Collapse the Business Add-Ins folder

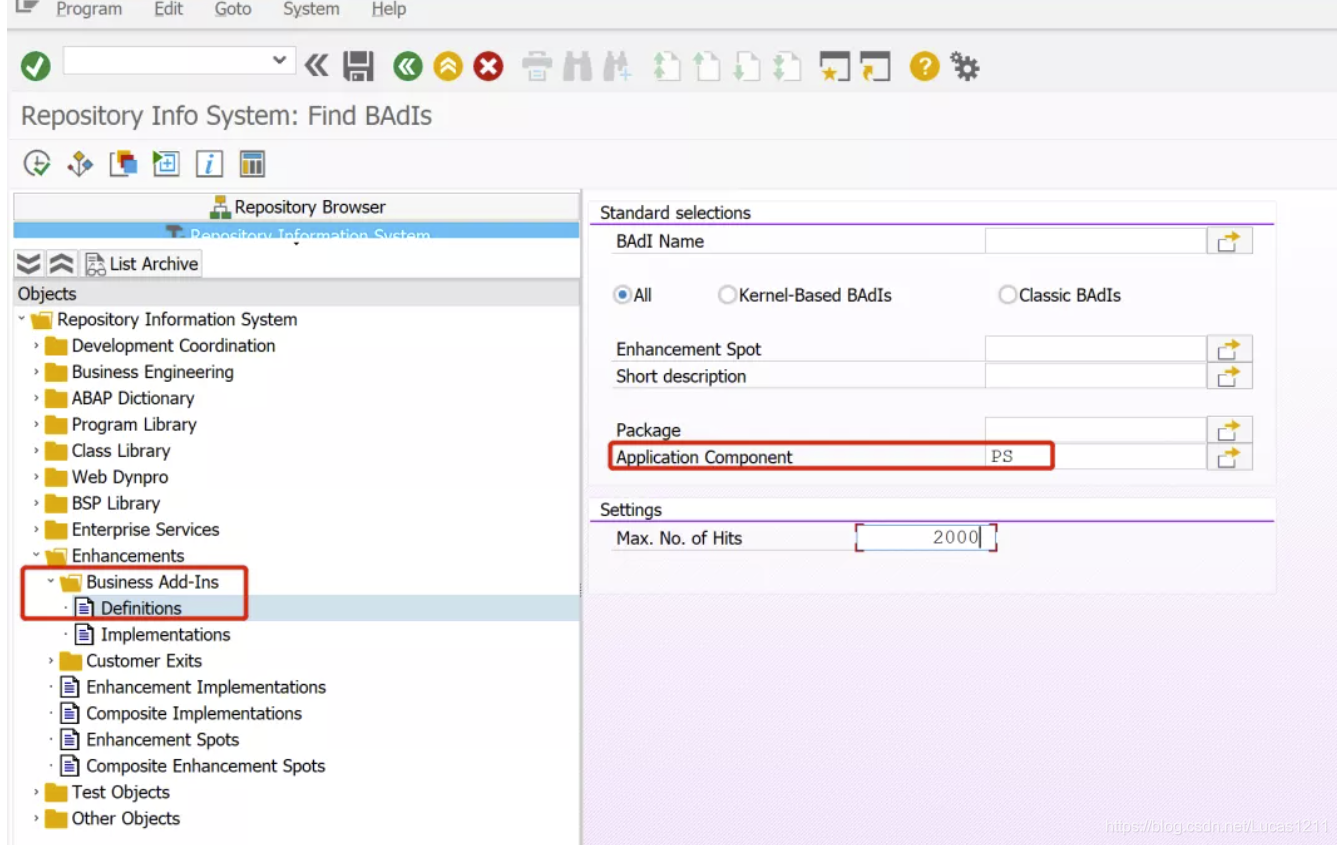(x=51, y=582)
